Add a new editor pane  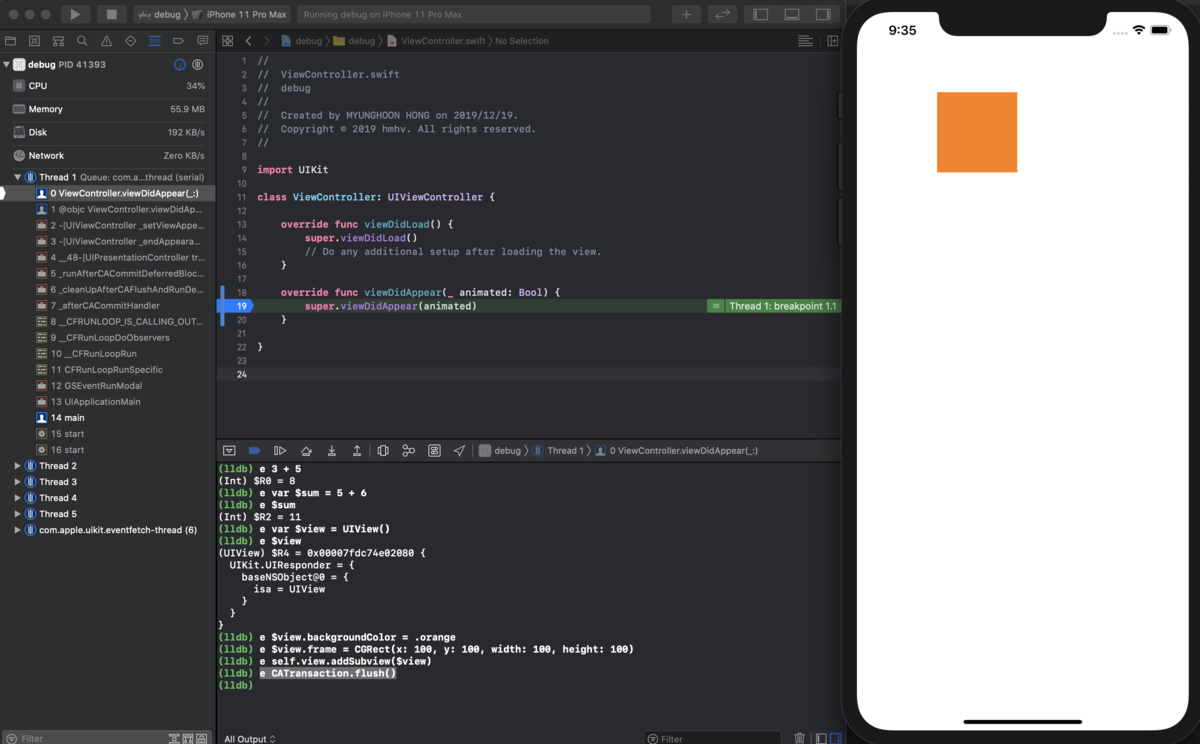point(832,41)
